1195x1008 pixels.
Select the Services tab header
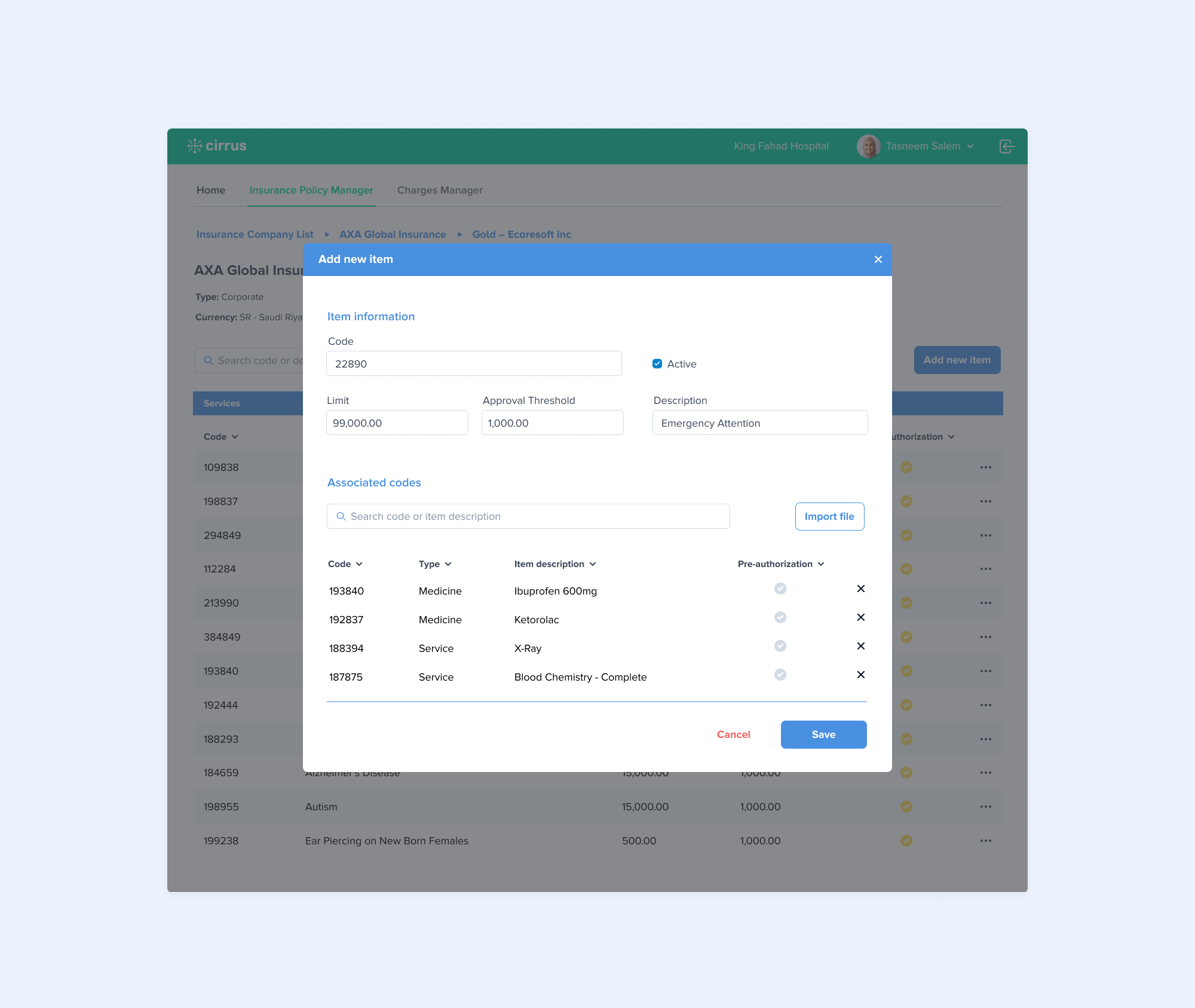click(x=222, y=403)
